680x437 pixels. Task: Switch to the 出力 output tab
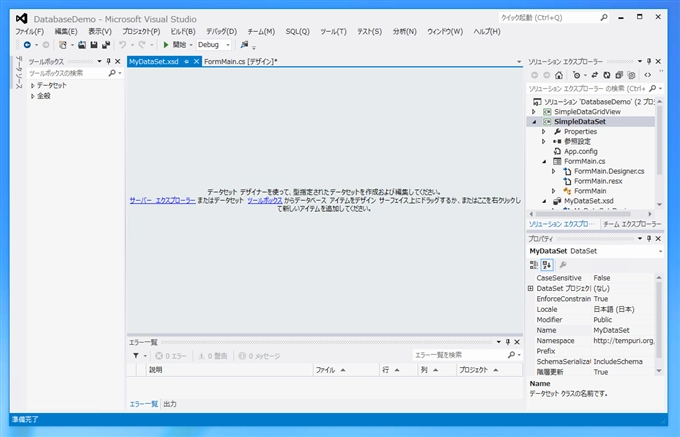(x=170, y=404)
